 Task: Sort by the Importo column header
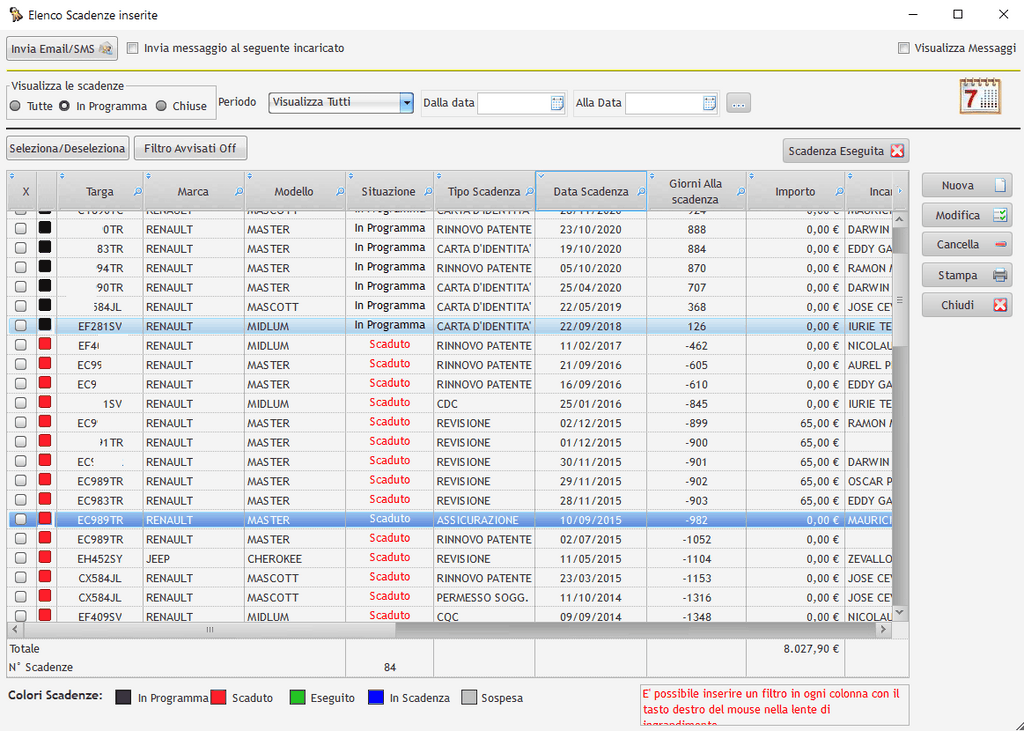(795, 192)
